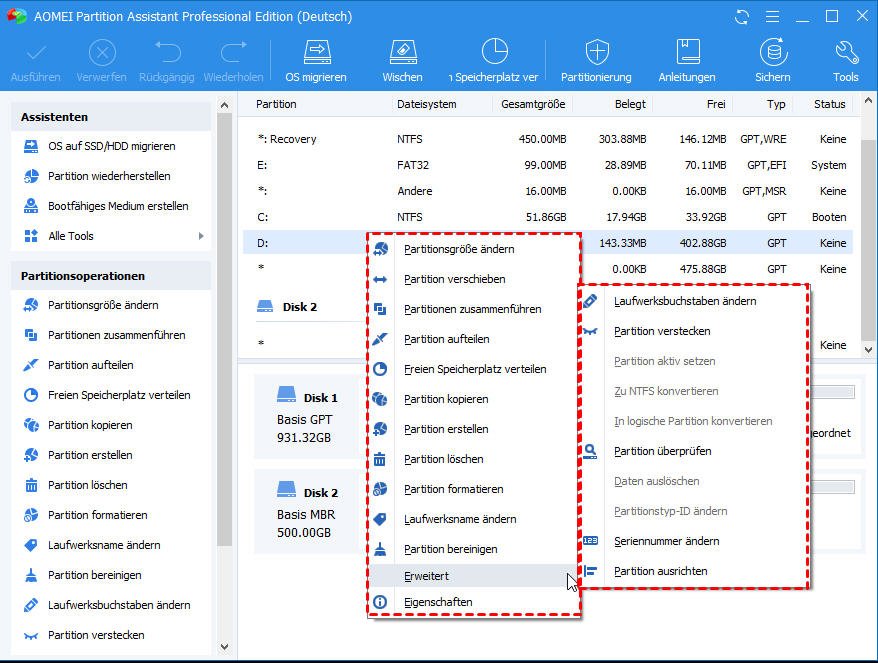Select Partition aufteilen in context menu
The width and height of the screenshot is (878, 663).
click(x=474, y=339)
